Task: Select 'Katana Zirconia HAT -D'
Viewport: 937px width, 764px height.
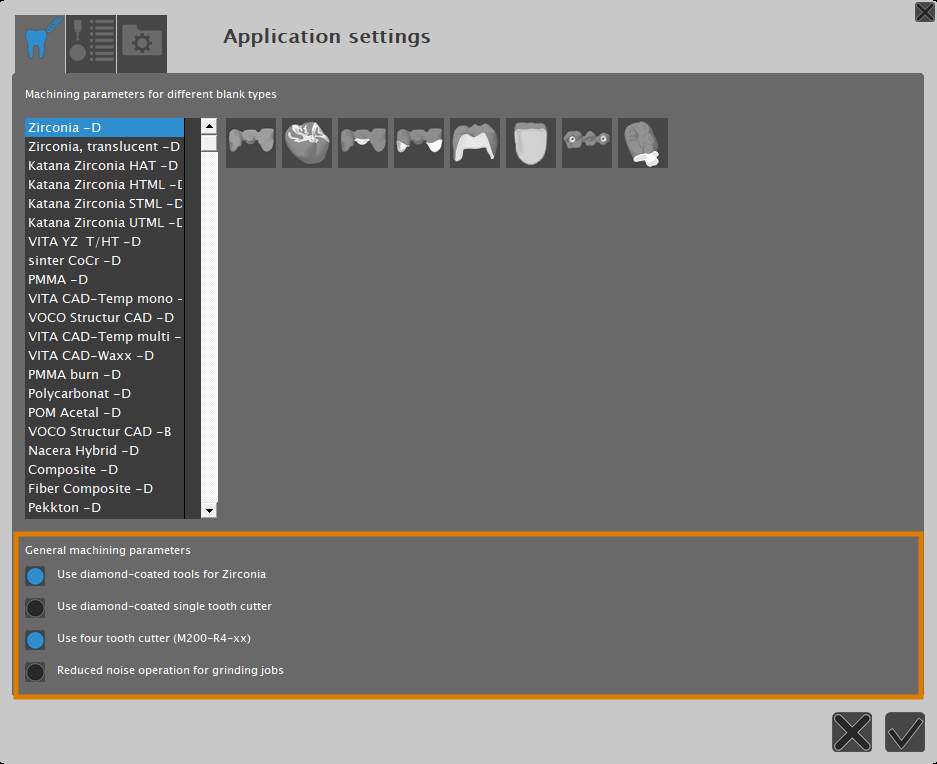Action: click(x=105, y=166)
